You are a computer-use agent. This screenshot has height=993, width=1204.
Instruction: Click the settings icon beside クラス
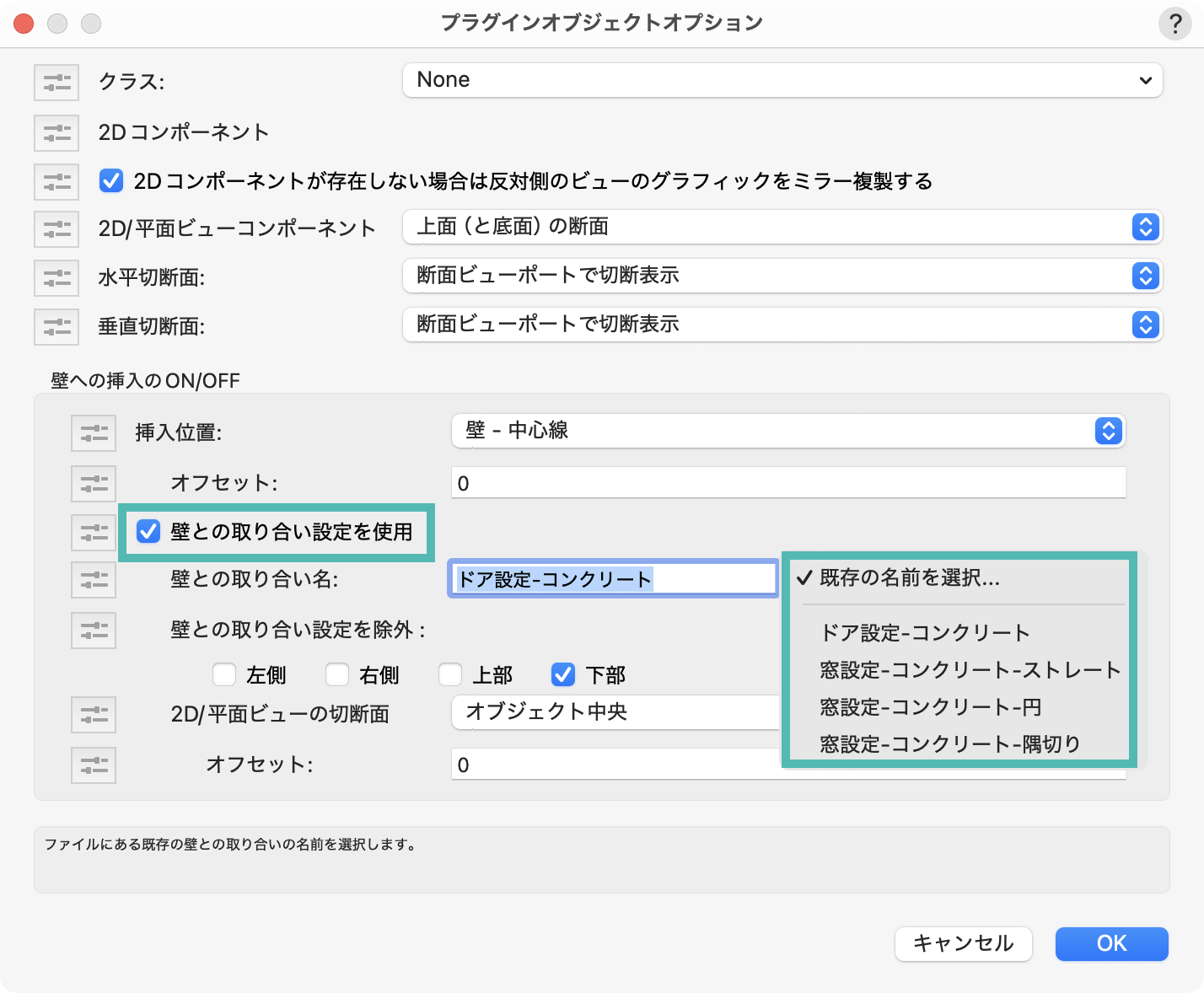pos(56,83)
